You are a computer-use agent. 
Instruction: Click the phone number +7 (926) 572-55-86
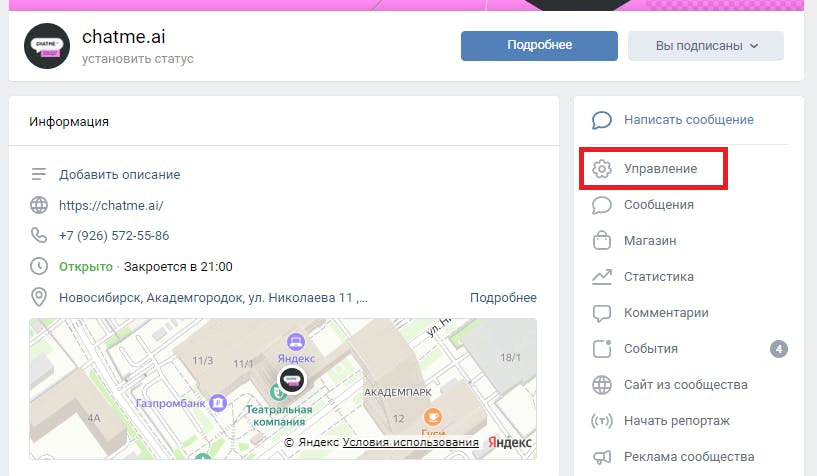[114, 235]
